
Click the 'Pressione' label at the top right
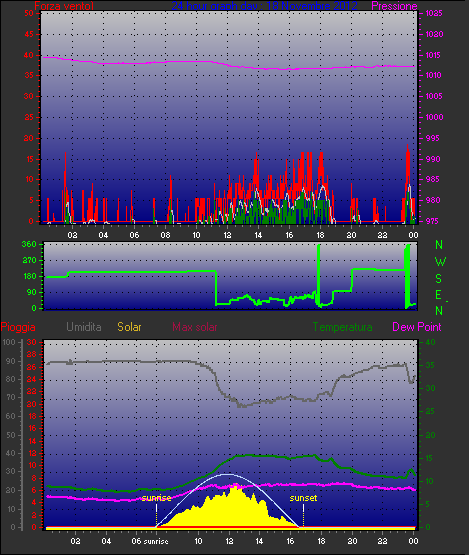(394, 6)
